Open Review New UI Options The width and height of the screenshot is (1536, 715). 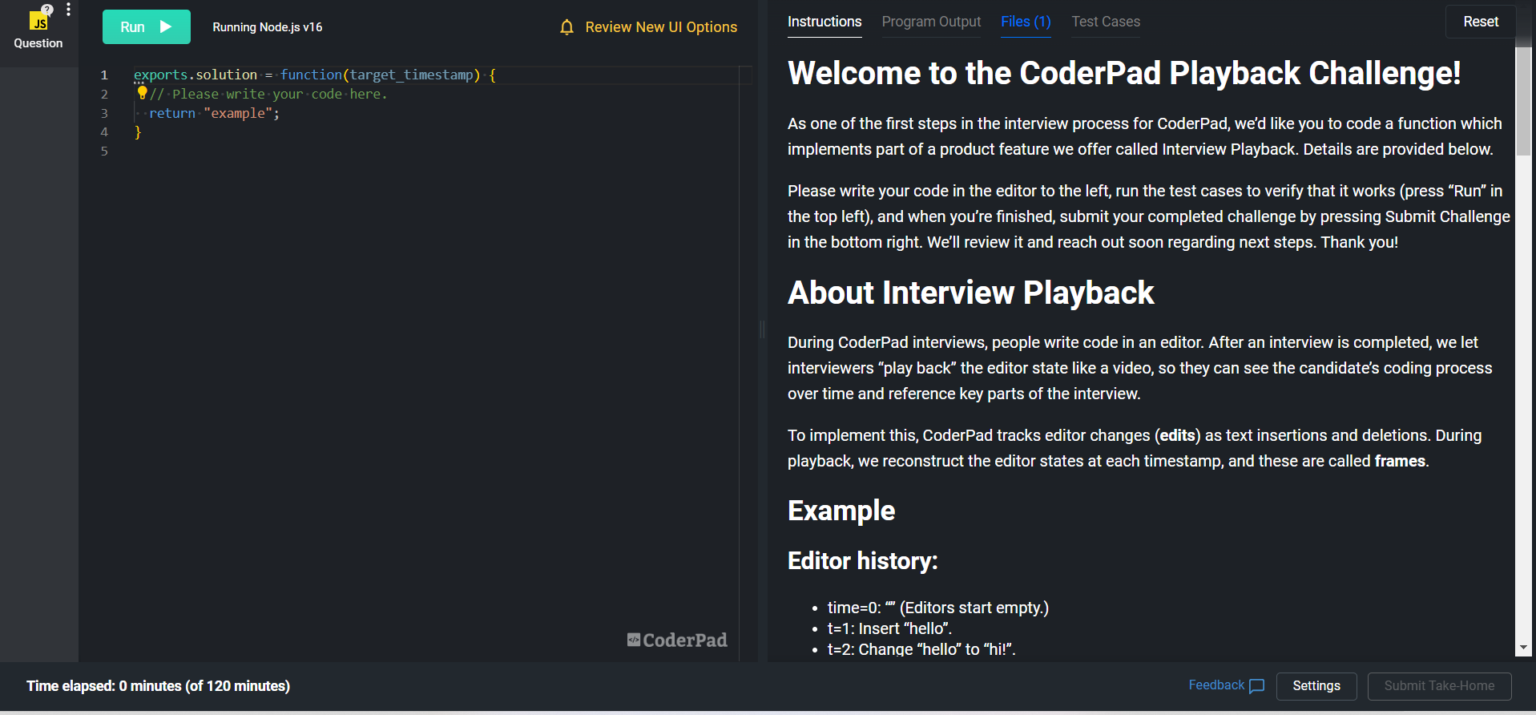click(x=661, y=27)
